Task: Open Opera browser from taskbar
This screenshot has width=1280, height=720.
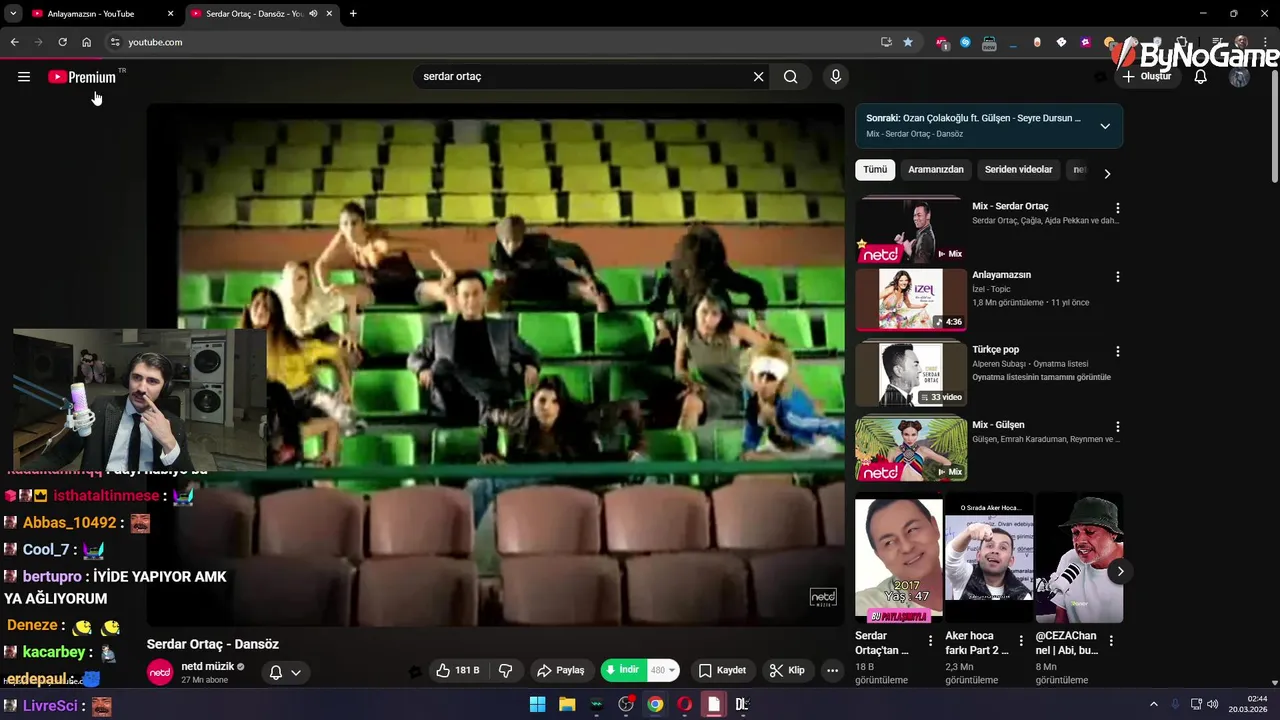Action: point(685,704)
